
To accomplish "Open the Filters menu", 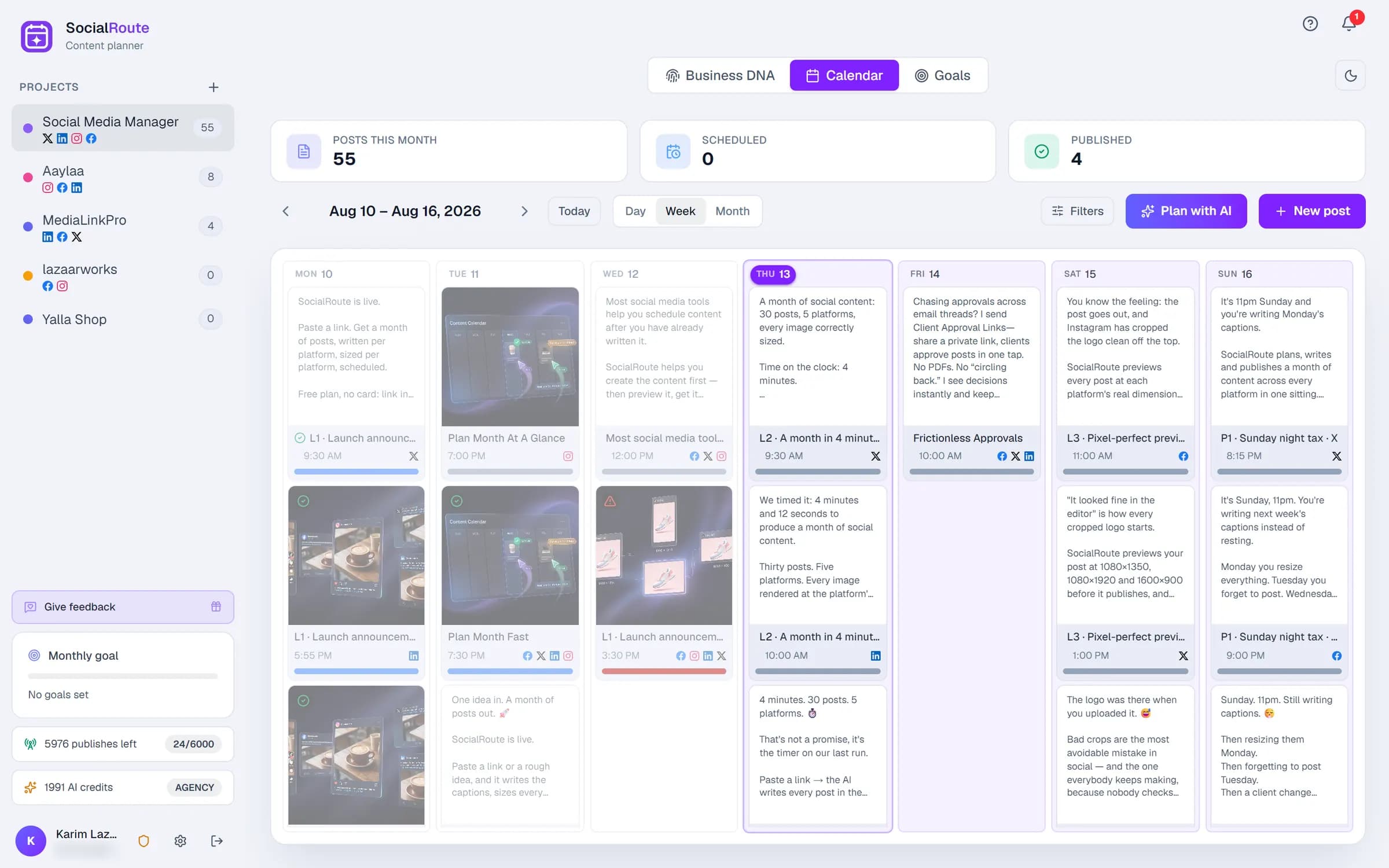I will point(1078,211).
